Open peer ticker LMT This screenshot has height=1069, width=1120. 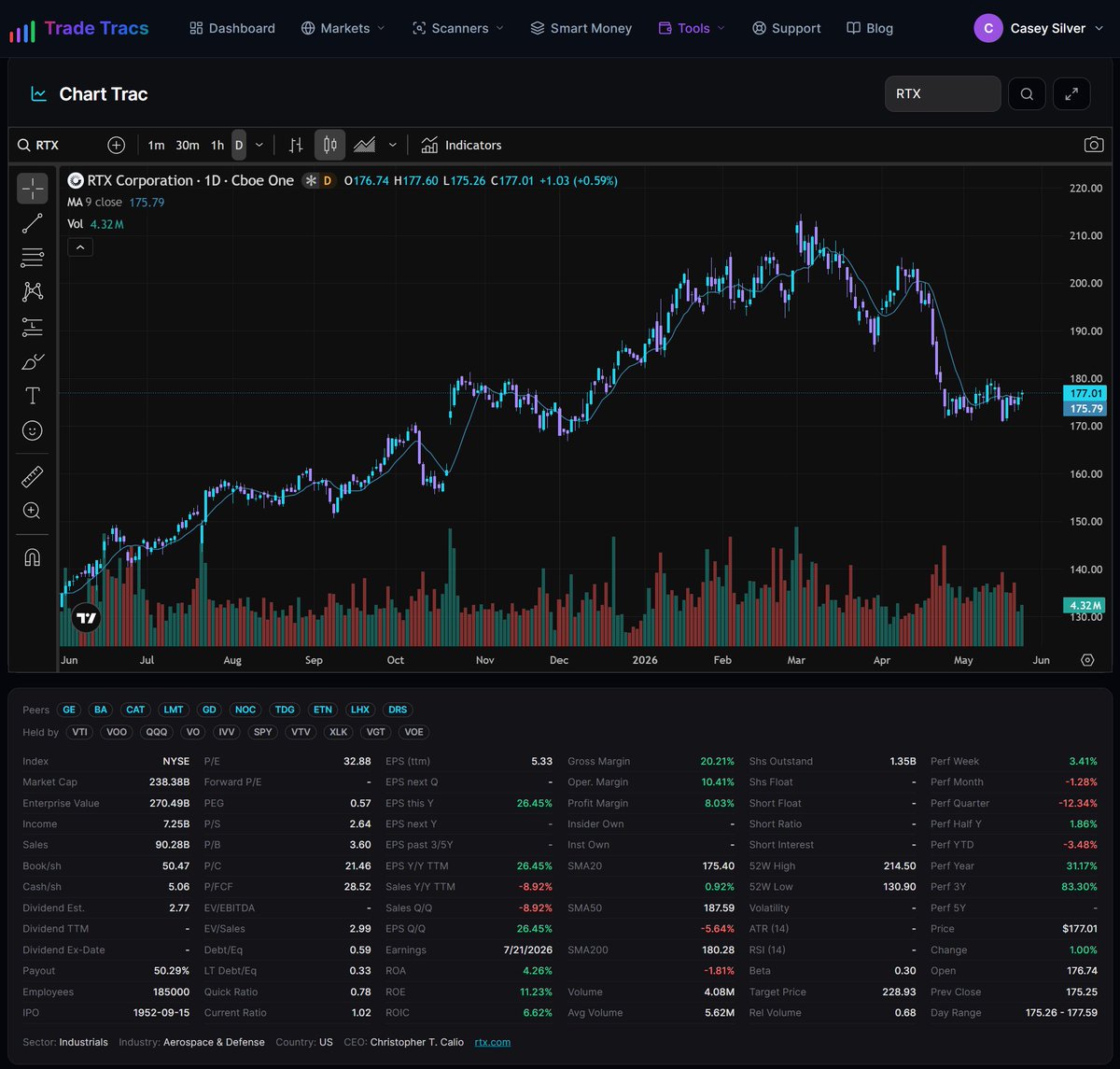click(173, 710)
